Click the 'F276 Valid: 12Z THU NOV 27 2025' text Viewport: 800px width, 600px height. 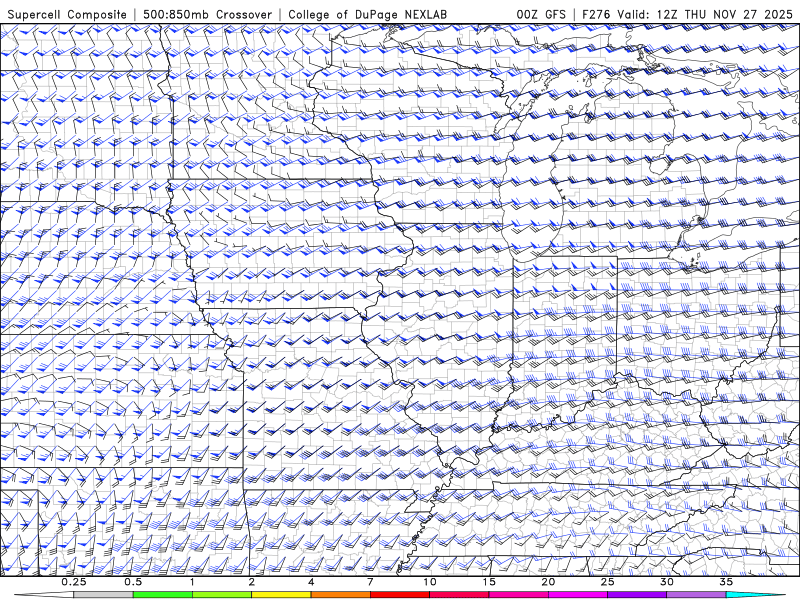(x=687, y=15)
